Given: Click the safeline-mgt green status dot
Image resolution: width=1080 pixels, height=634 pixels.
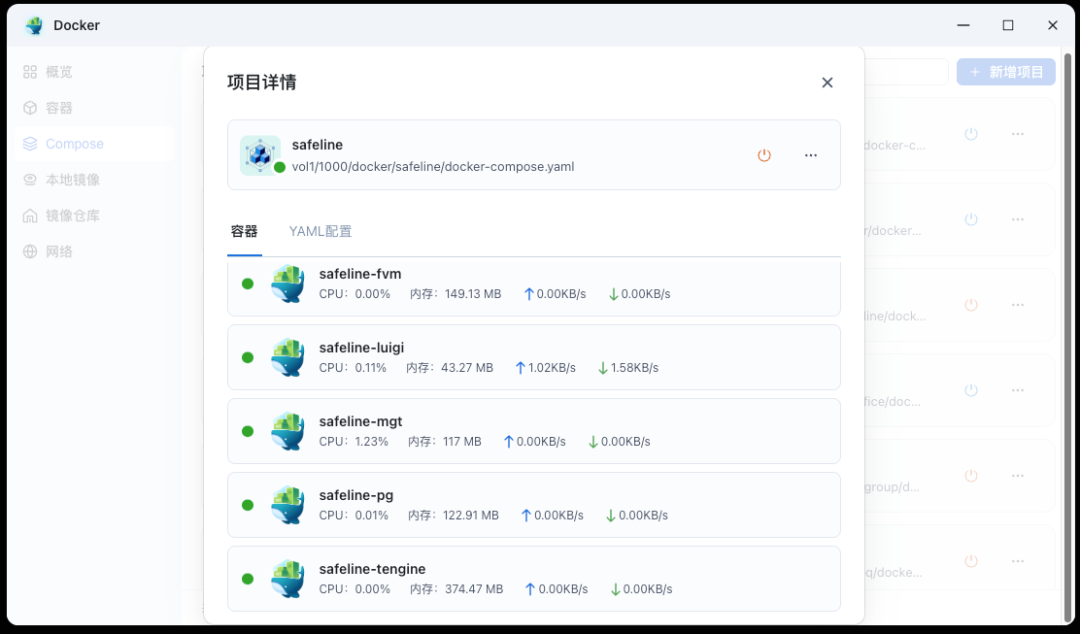Looking at the screenshot, I should (x=248, y=431).
